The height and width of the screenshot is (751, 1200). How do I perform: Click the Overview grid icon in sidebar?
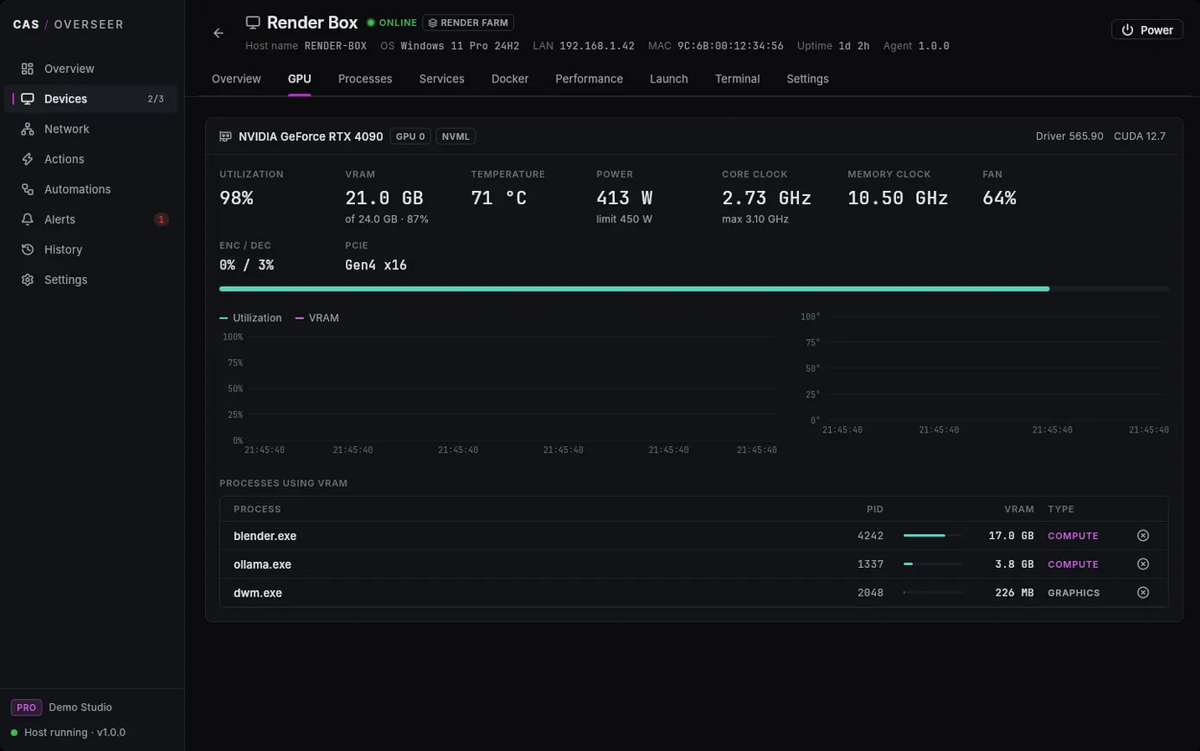(x=27, y=69)
